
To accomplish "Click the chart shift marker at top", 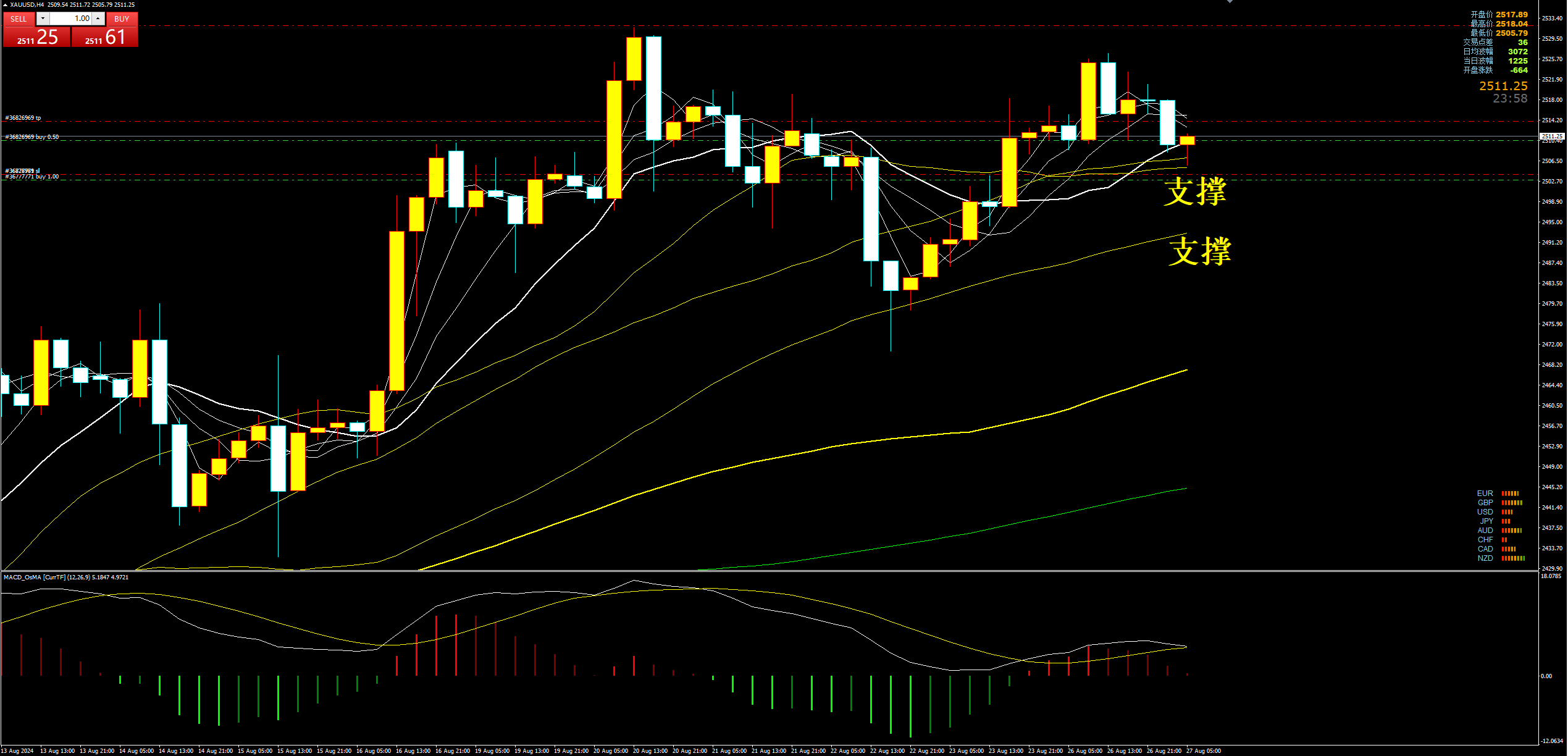I will (1230, 2).
